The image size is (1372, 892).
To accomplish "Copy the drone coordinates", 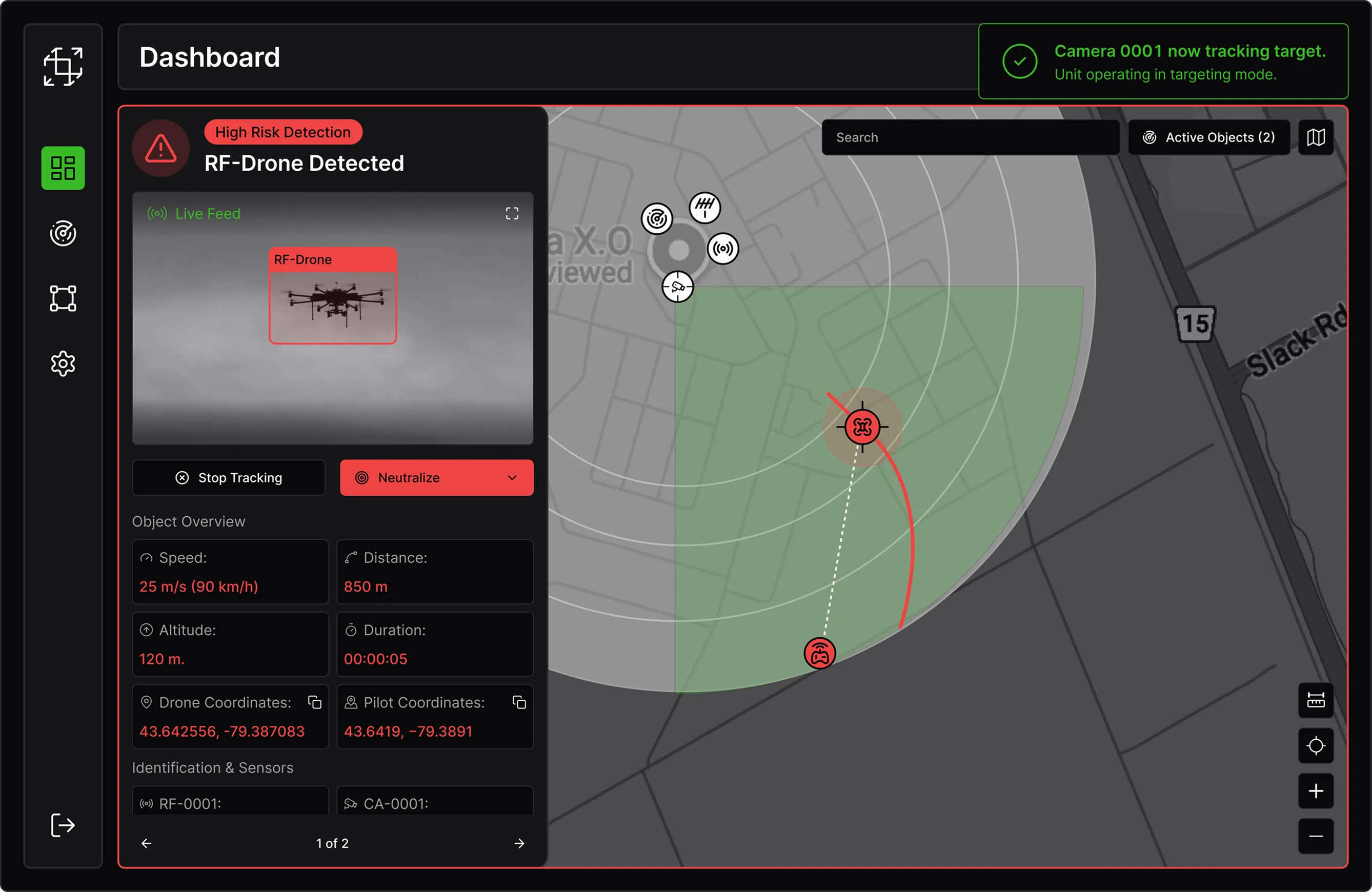I will [x=315, y=702].
